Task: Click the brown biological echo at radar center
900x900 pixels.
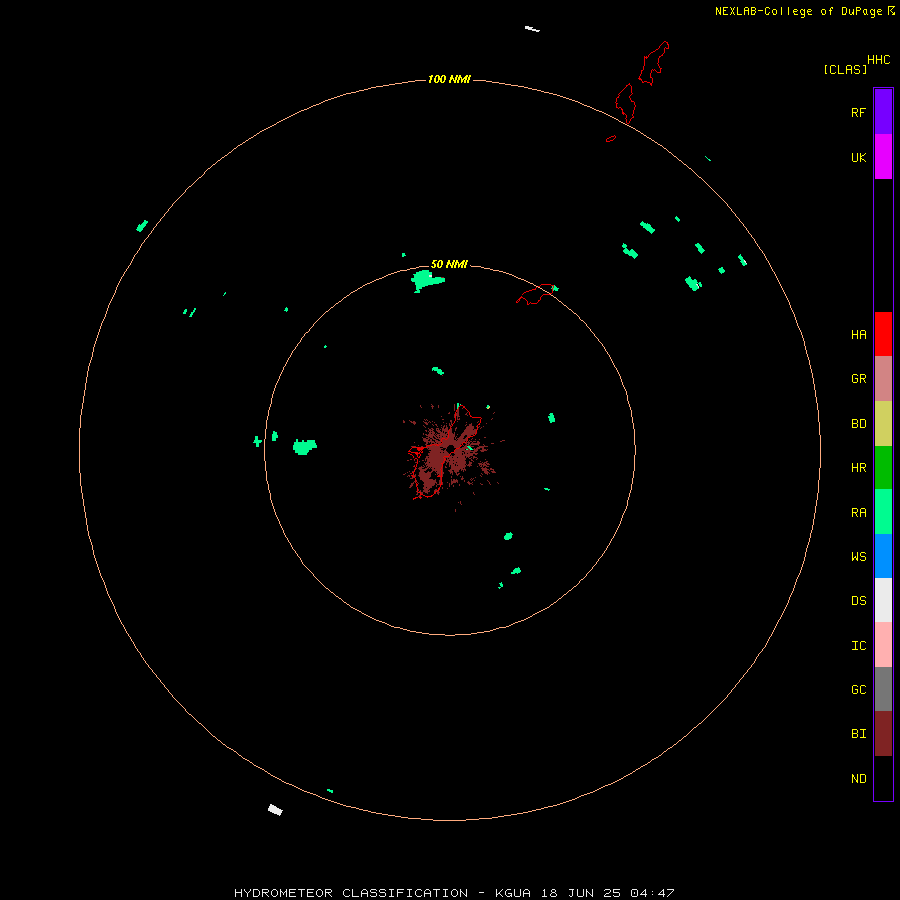Action: [x=451, y=457]
